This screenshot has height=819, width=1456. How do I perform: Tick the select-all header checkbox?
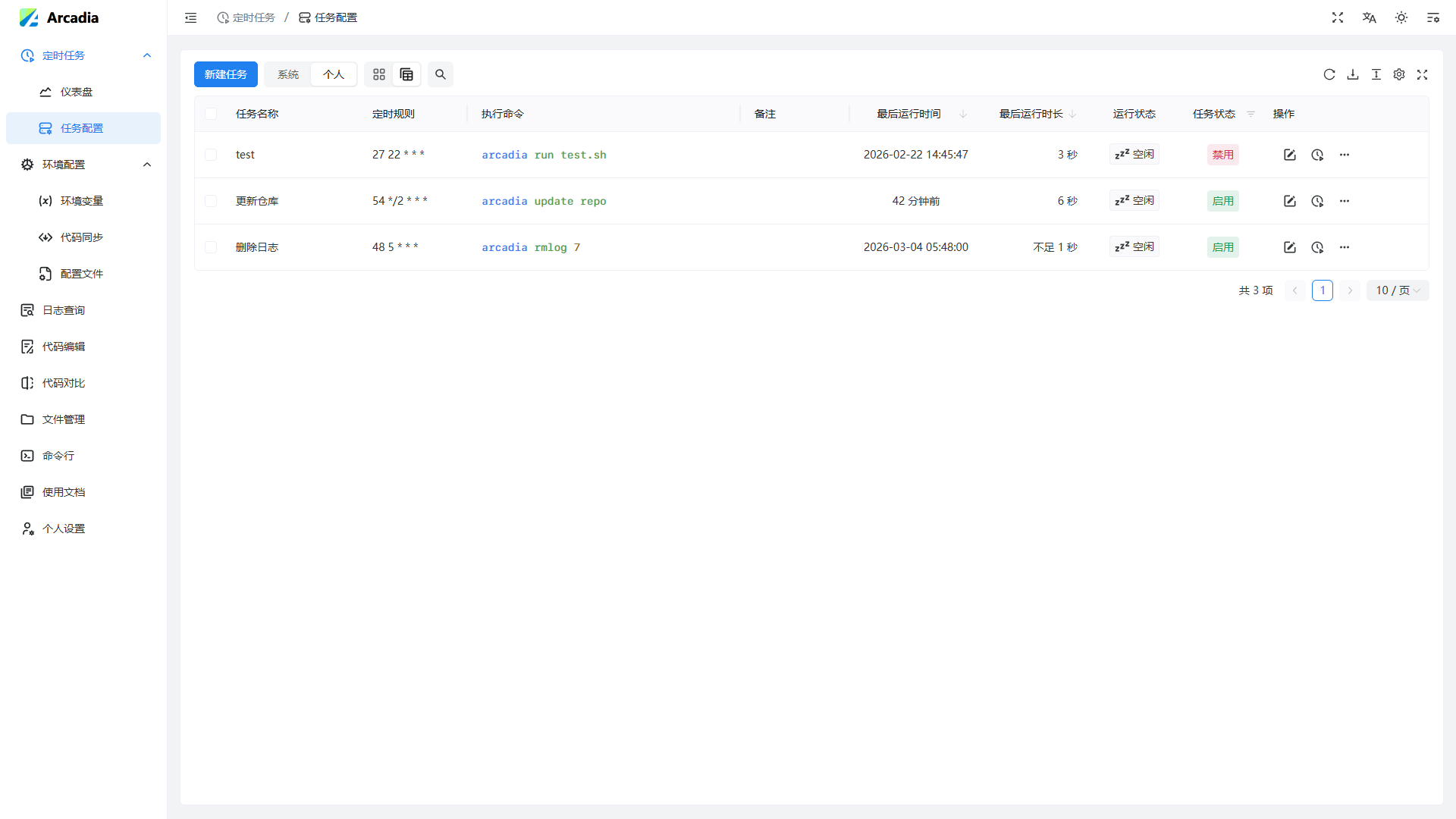point(211,114)
